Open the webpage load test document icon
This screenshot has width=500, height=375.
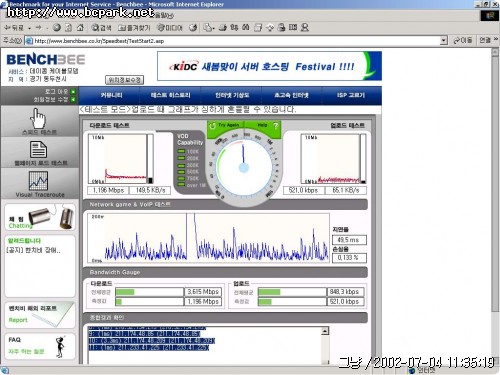click(38, 149)
